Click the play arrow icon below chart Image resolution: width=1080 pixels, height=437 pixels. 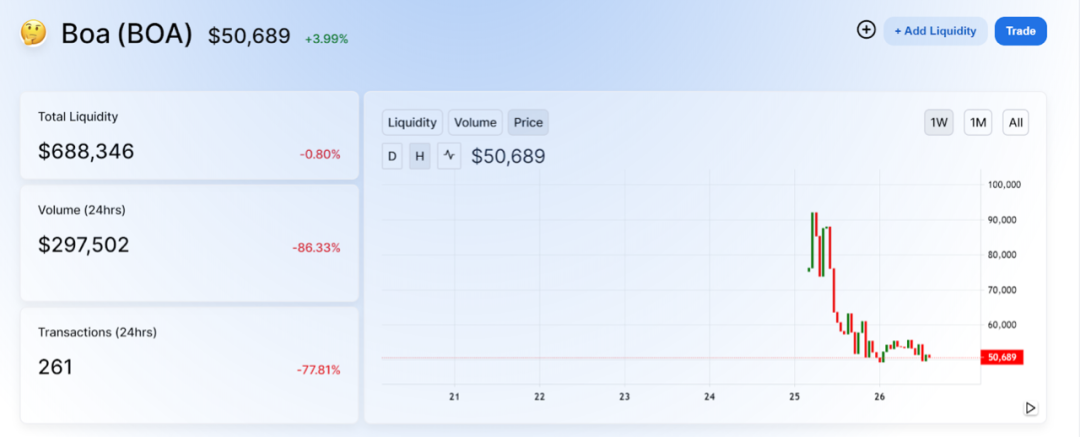coord(1030,408)
